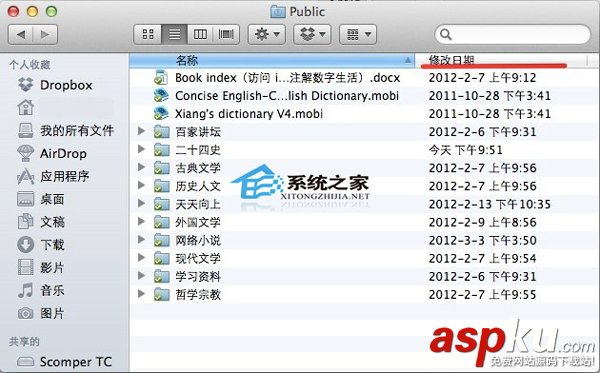Viewport: 600px width, 373px height.
Task: Expand the 古典文学 folder
Action: pos(141,167)
